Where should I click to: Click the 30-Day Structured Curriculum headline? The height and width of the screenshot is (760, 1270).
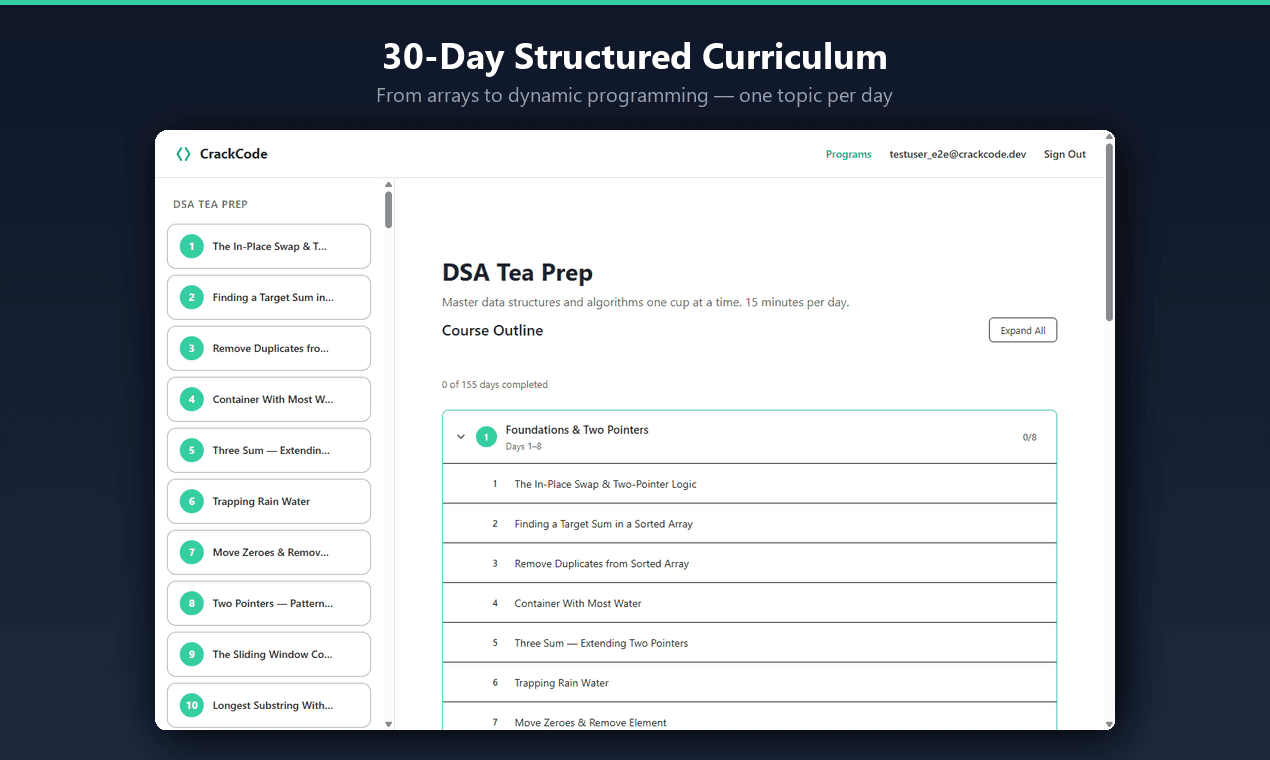[635, 57]
